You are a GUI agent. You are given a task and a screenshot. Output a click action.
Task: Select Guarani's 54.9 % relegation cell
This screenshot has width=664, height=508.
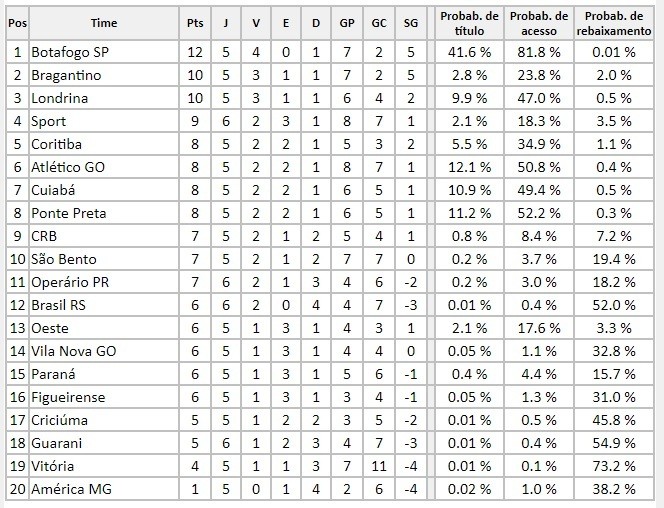coord(614,443)
